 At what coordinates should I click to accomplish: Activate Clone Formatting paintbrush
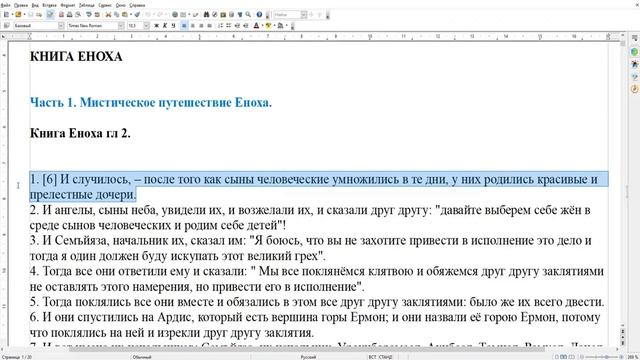coord(137,15)
